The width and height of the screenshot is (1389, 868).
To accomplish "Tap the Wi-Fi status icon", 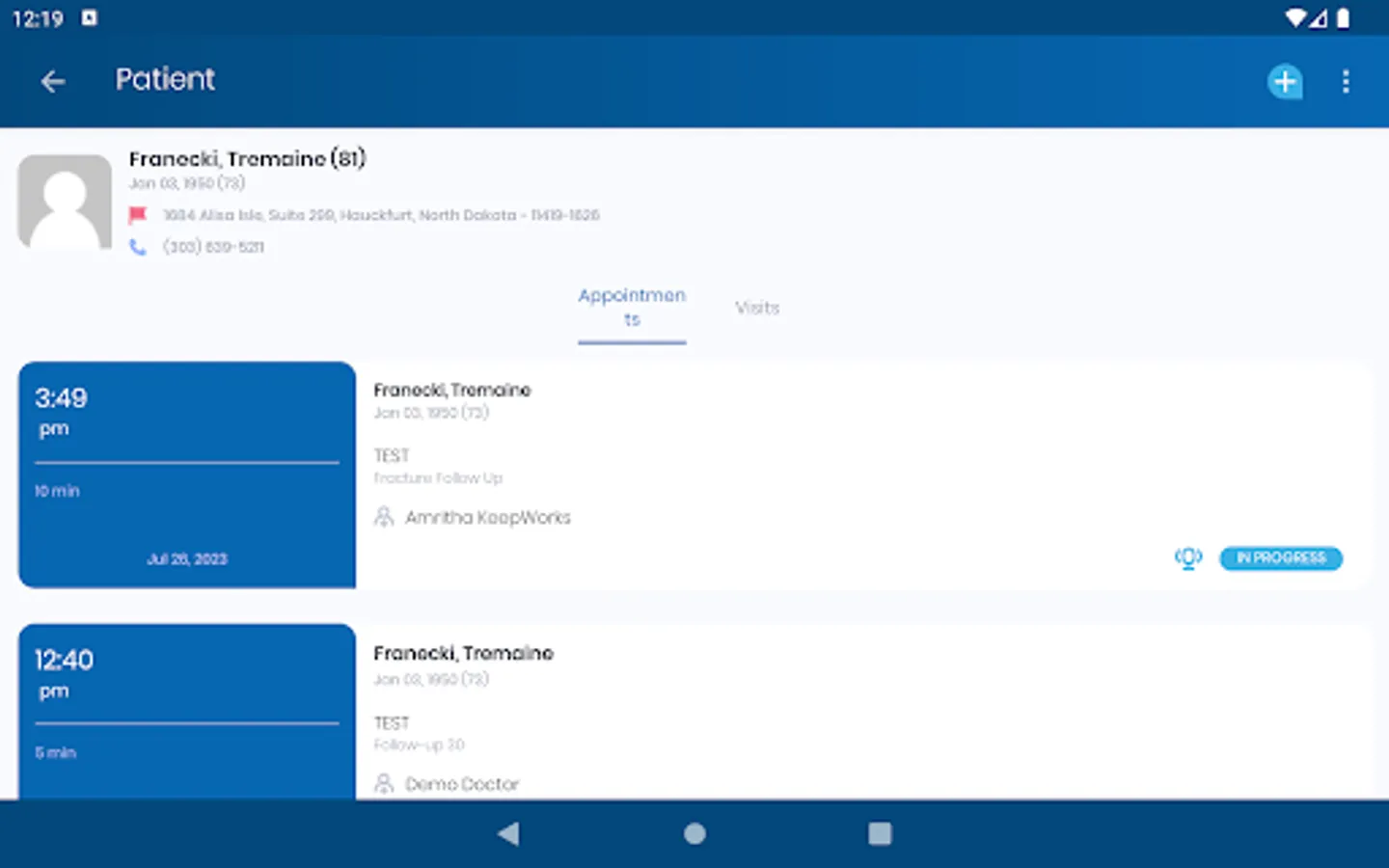I will tap(1296, 17).
